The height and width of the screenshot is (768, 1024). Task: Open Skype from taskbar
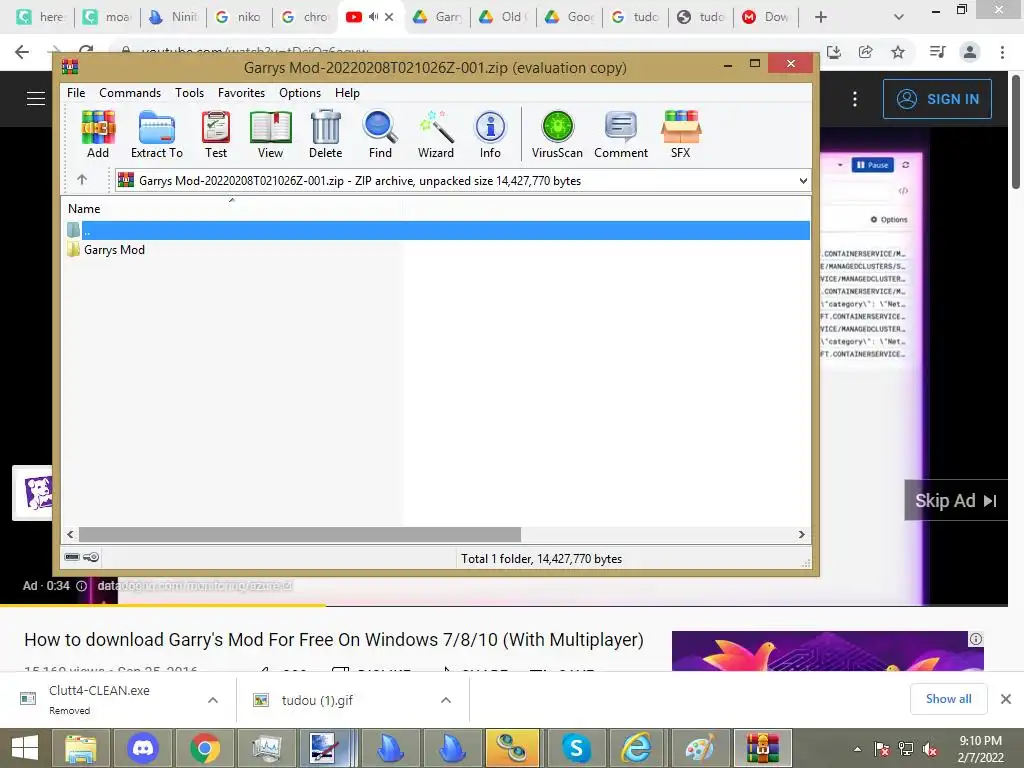pyautogui.click(x=576, y=748)
